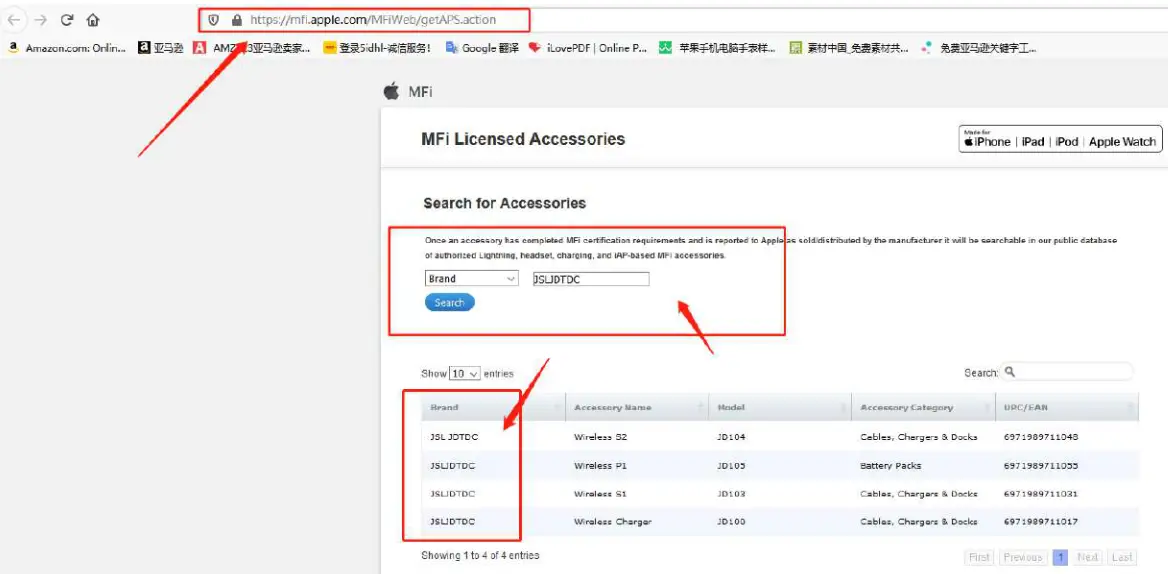This screenshot has height=574, width=1168.
Task: Open the Brand search-type dropdown
Action: pyautogui.click(x=472, y=278)
